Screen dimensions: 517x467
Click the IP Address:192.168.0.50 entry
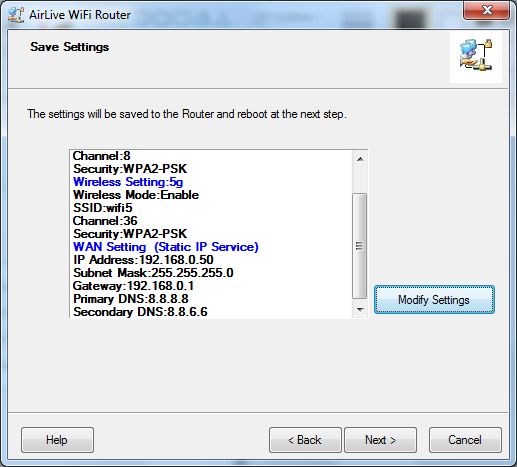143,260
